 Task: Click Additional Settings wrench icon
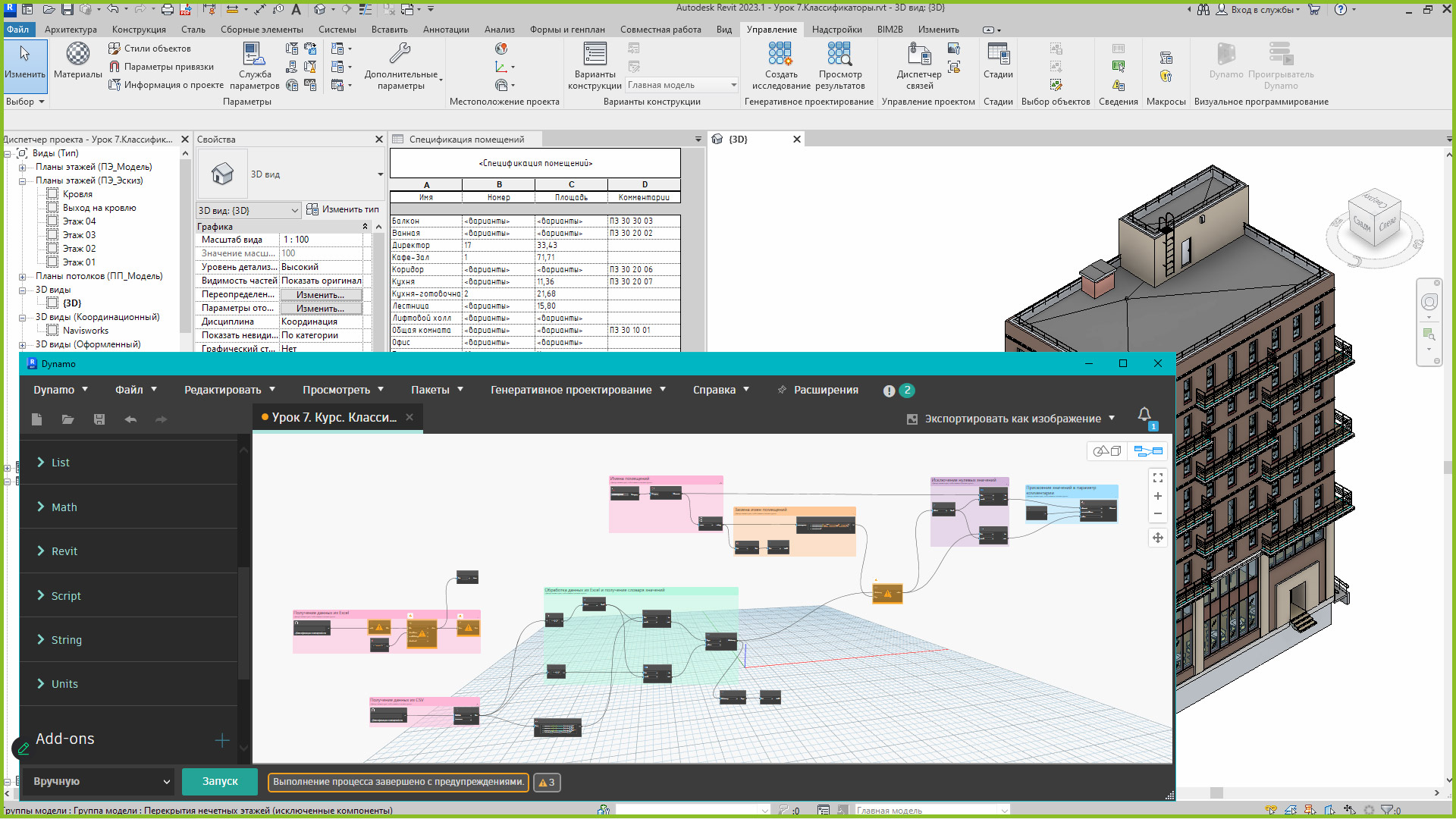tap(400, 55)
